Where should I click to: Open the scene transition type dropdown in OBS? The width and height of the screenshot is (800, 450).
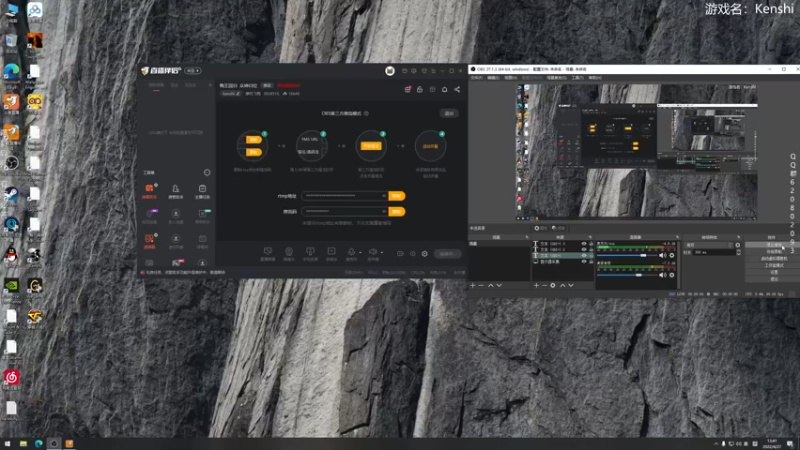click(x=709, y=245)
